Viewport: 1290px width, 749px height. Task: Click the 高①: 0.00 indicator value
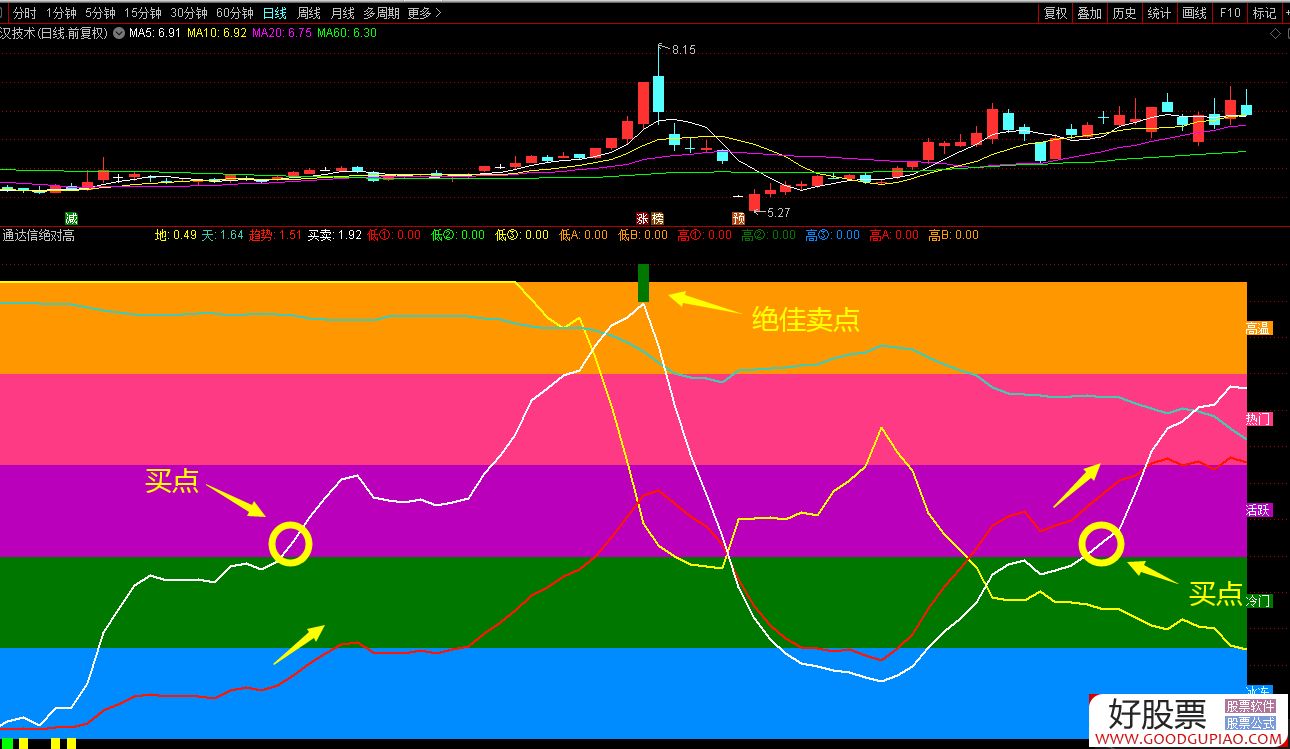pyautogui.click(x=704, y=236)
